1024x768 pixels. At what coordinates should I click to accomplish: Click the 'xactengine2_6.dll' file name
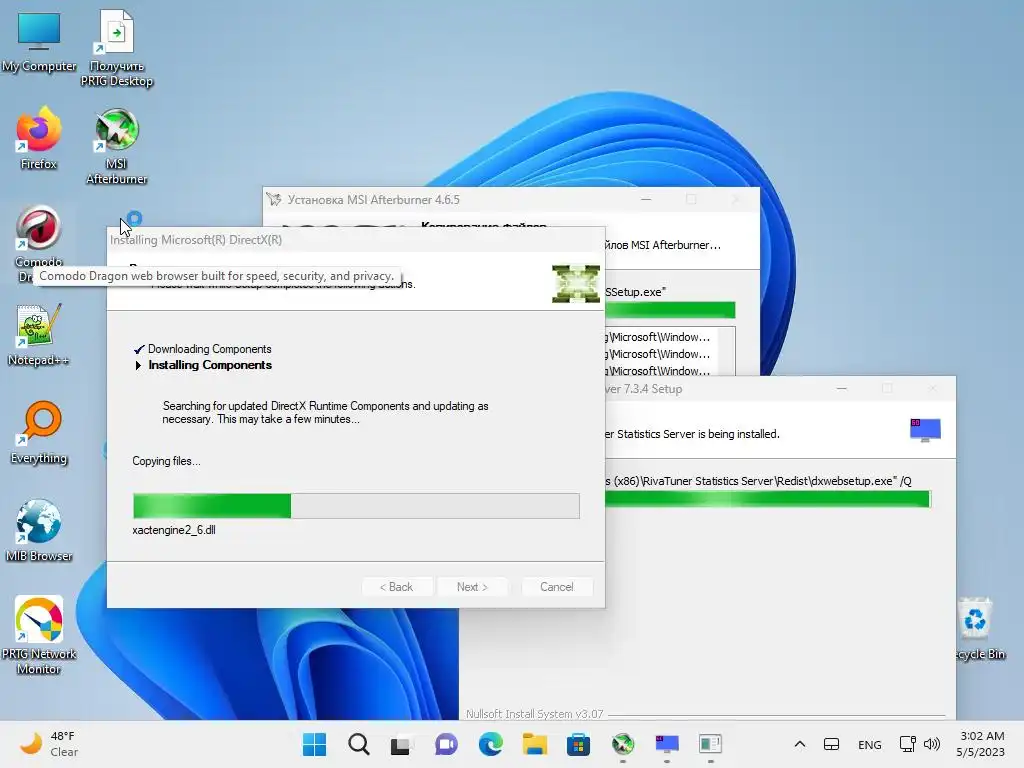(x=174, y=530)
